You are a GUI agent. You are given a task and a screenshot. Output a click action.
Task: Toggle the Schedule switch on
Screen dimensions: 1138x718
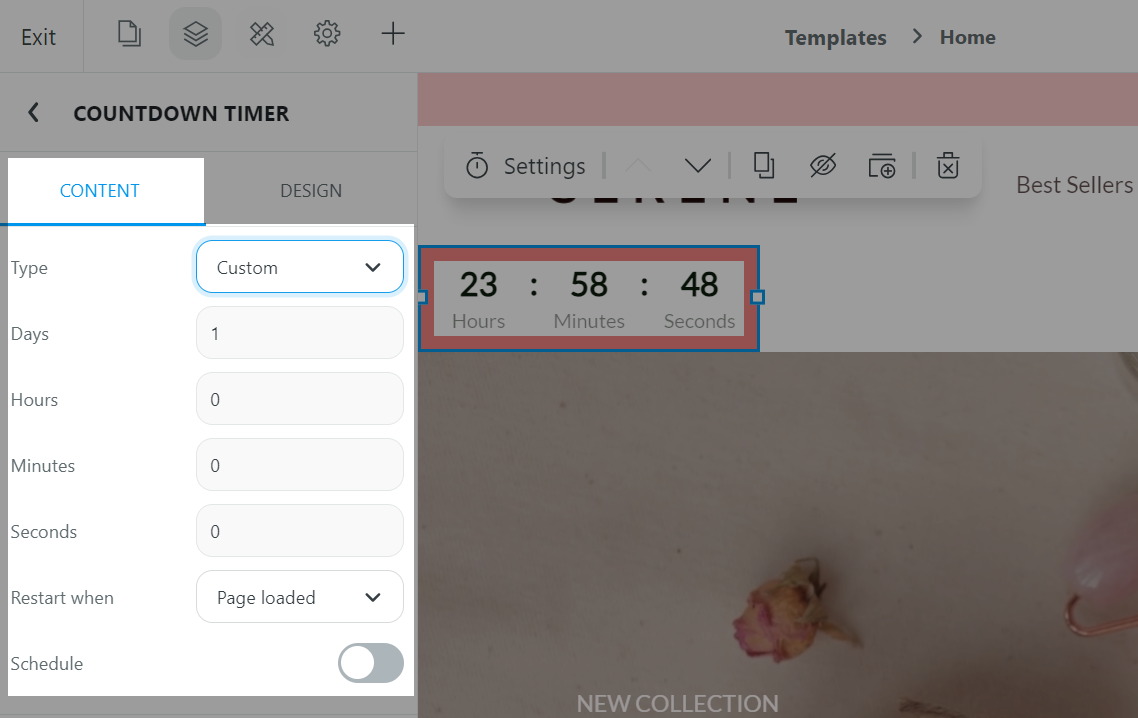click(x=371, y=663)
